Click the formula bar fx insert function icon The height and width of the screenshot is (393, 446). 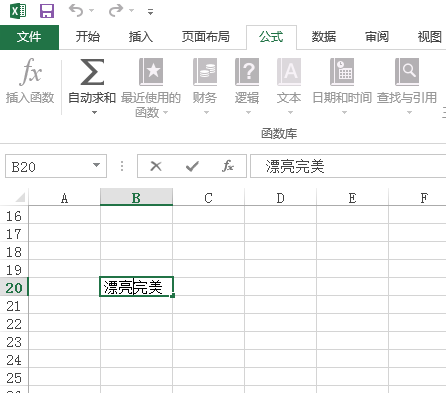(x=228, y=166)
